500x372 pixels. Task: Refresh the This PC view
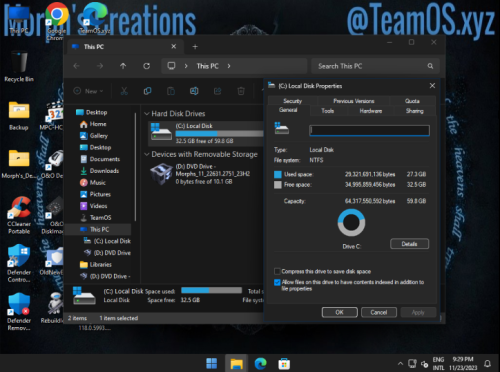146,66
